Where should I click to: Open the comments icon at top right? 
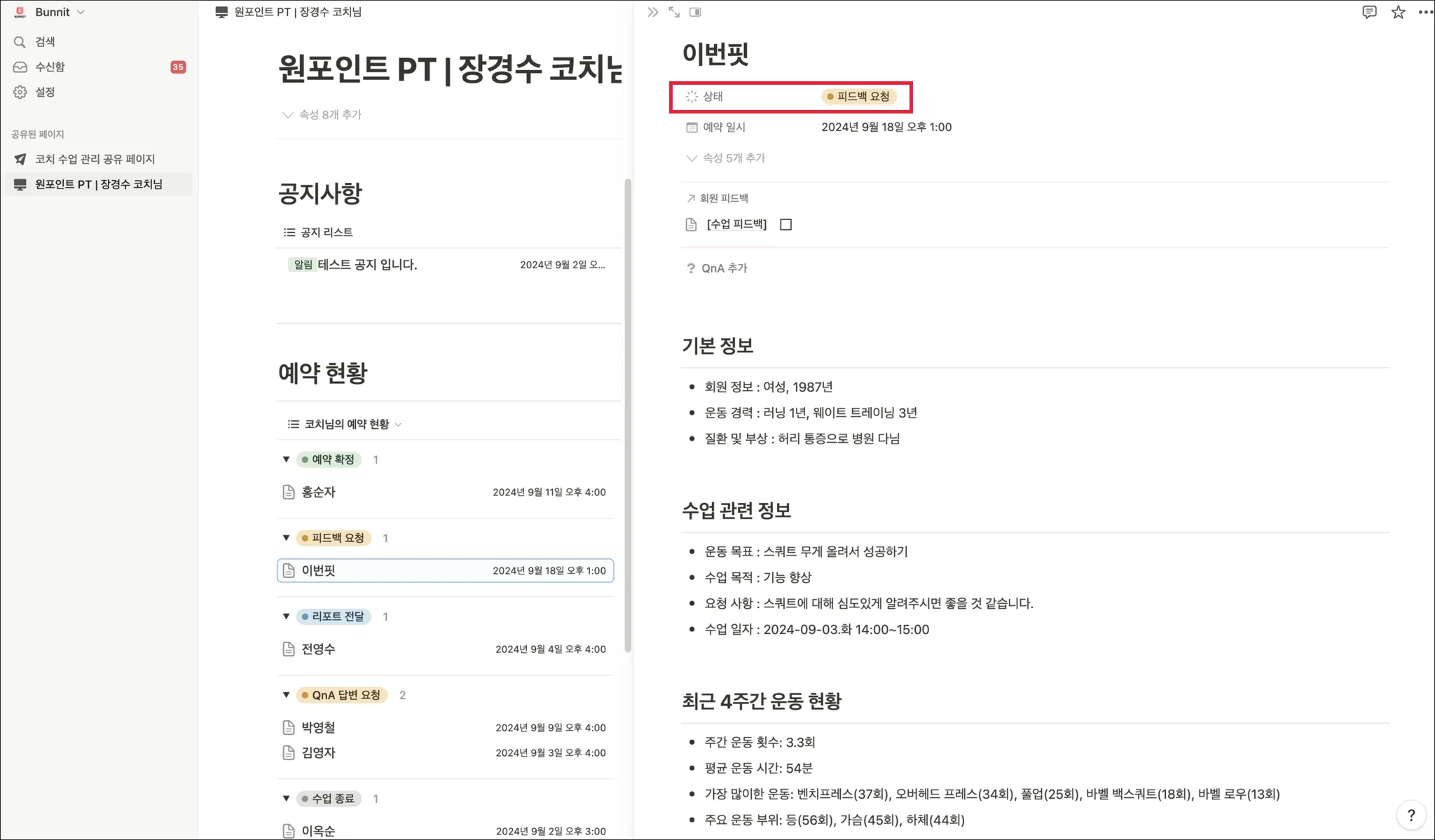click(x=1369, y=12)
